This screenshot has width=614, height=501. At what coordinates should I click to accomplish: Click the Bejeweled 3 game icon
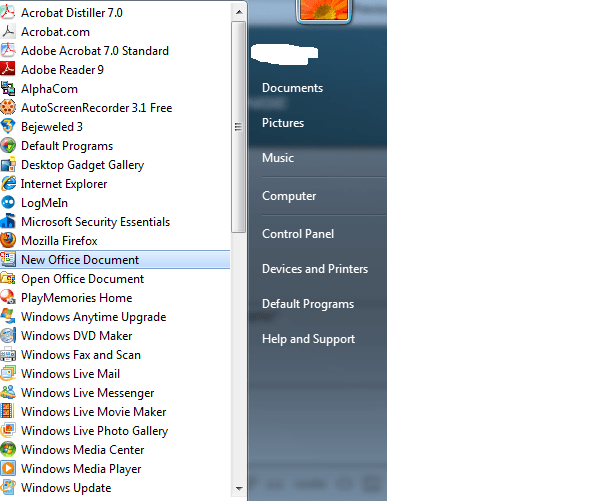click(x=8, y=127)
